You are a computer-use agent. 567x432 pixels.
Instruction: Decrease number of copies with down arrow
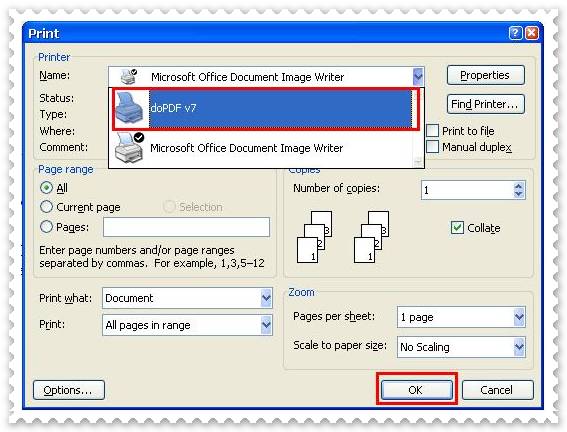[519, 194]
